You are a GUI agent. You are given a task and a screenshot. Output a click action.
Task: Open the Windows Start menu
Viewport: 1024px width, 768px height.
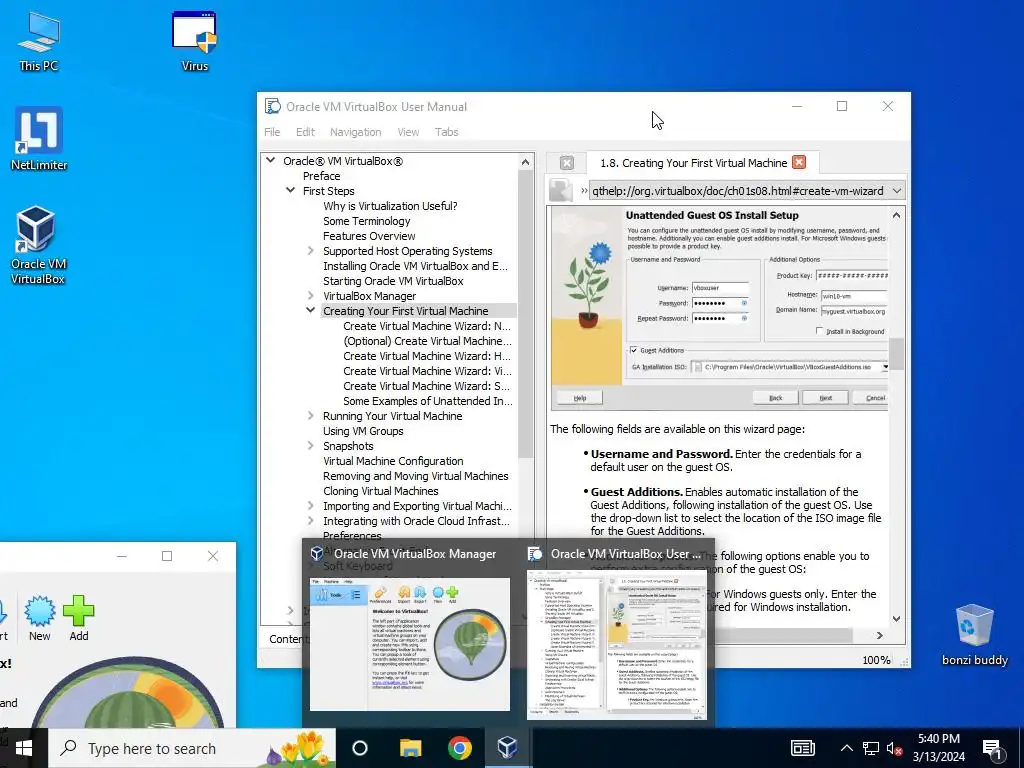(24, 748)
